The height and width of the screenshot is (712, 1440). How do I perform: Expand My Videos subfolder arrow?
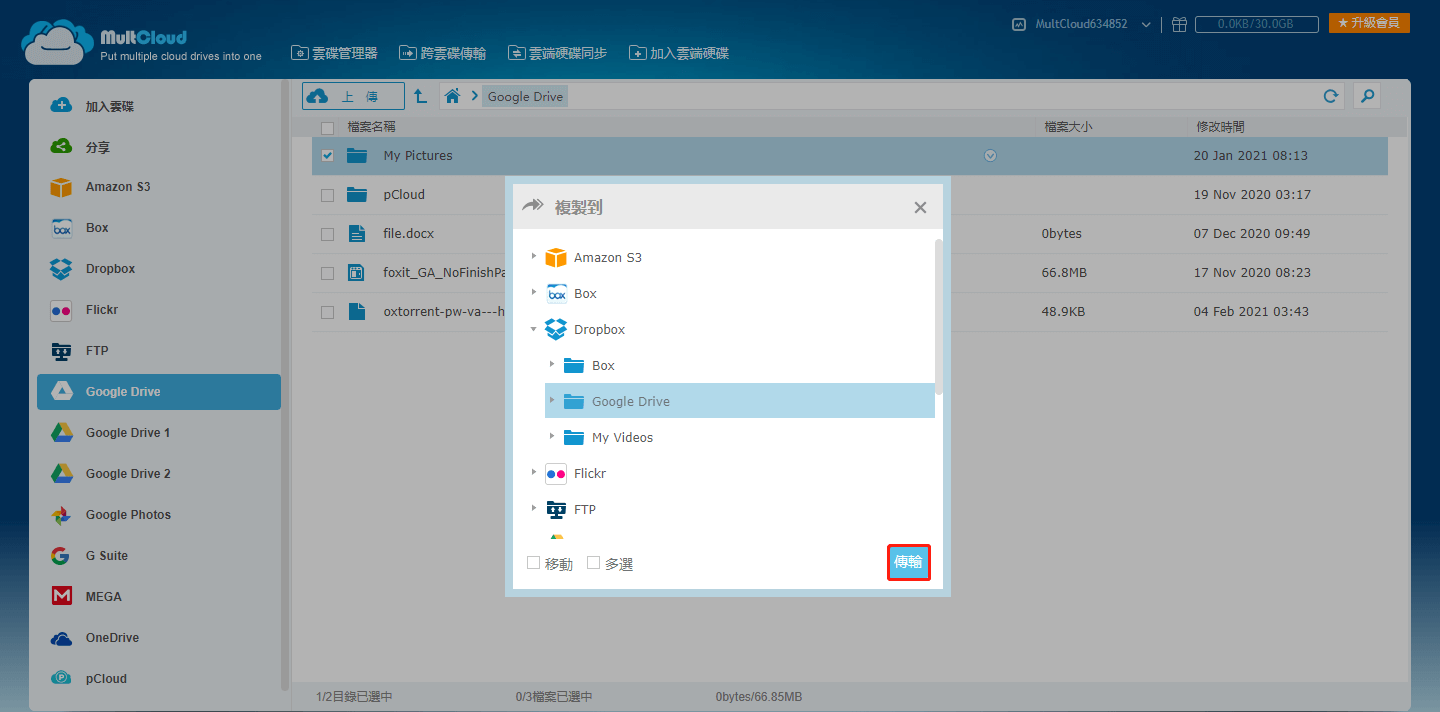552,437
